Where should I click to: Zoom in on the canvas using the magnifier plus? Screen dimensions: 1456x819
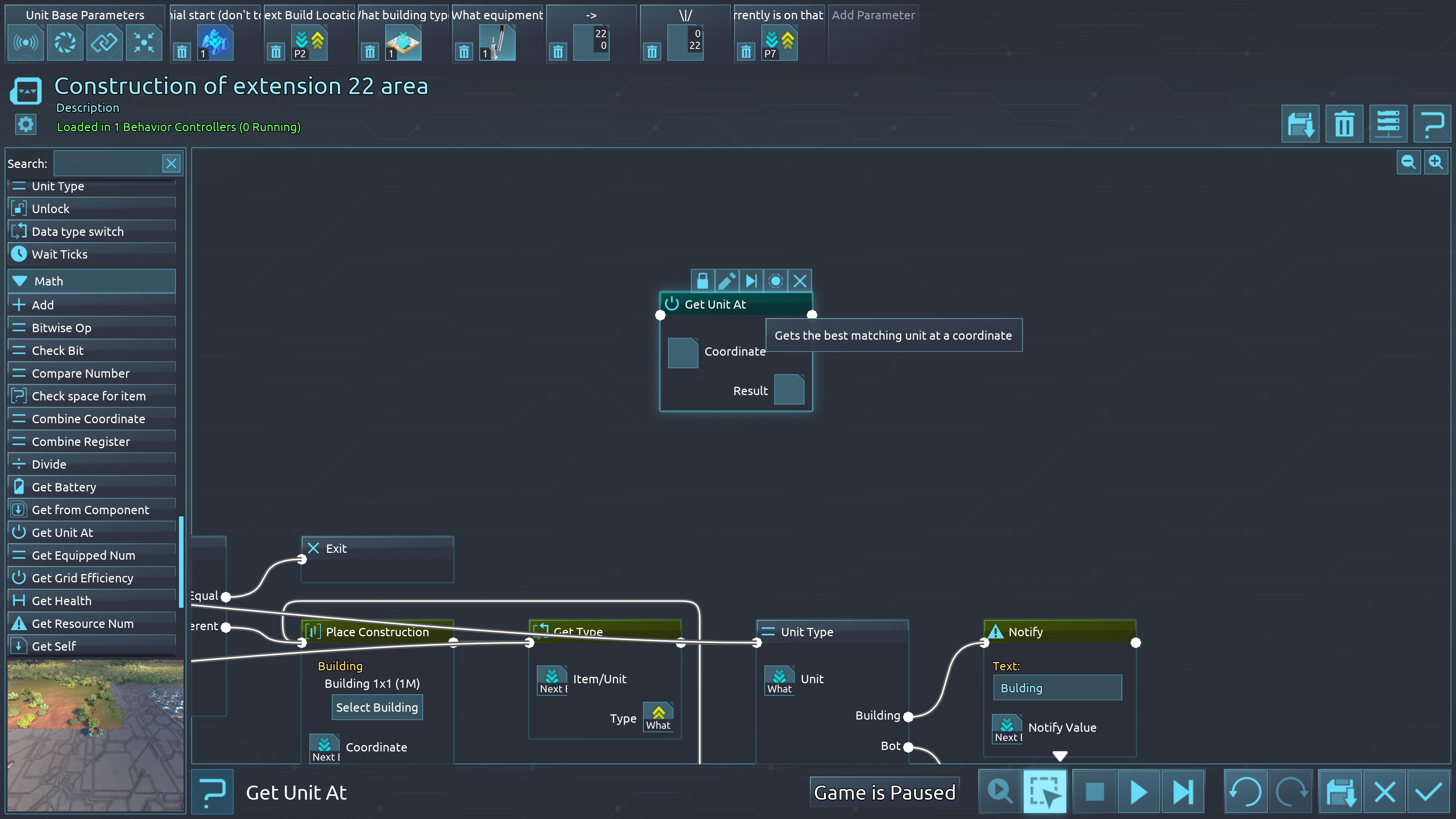1436,163
